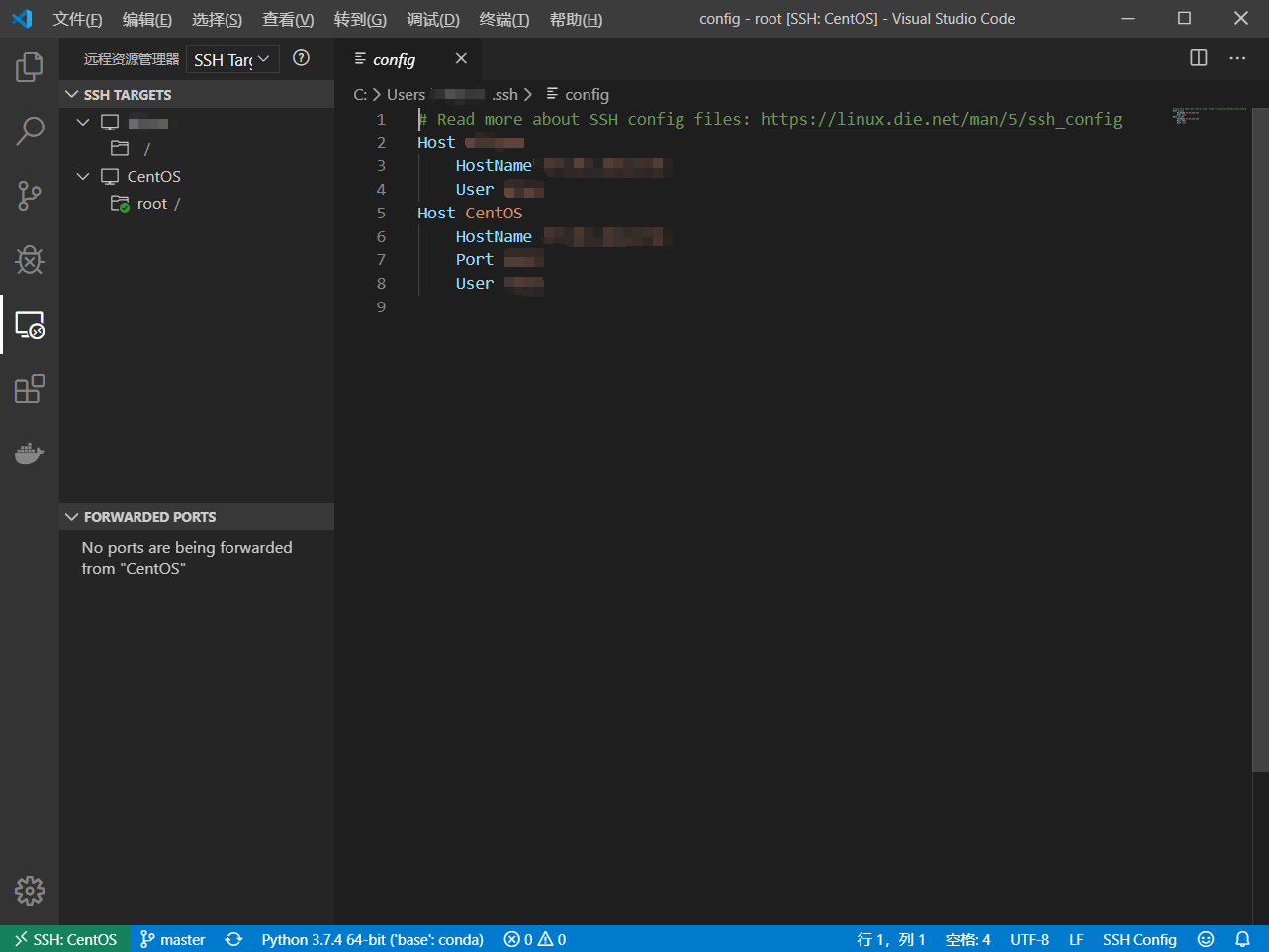Click the SSH: CentOS remote indicator
Screen dimensions: 1269x952
64,939
